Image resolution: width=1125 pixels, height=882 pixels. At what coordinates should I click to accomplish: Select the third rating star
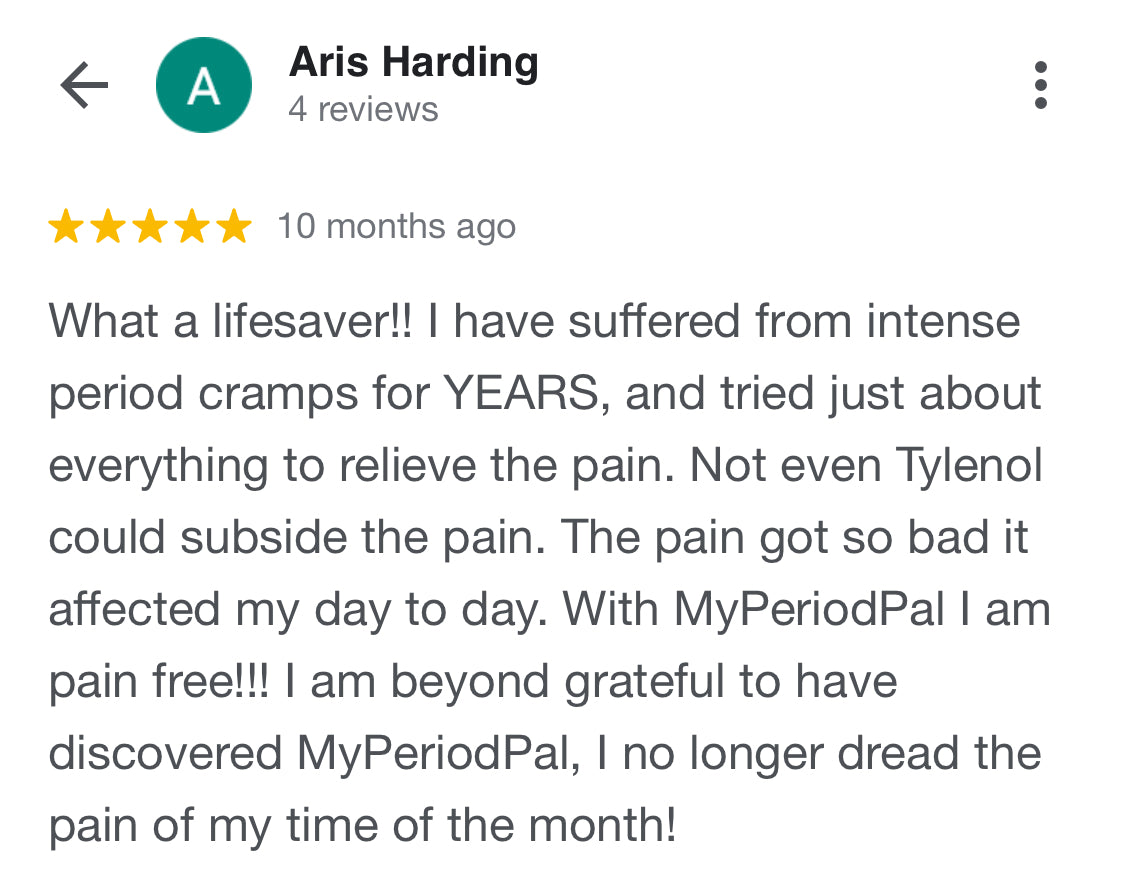tap(150, 228)
